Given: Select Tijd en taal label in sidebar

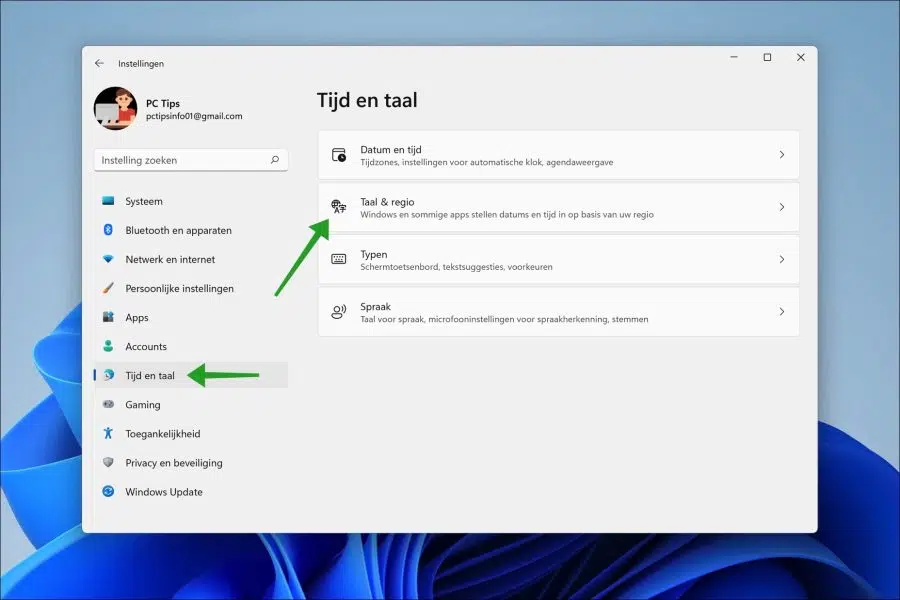Looking at the screenshot, I should point(150,376).
